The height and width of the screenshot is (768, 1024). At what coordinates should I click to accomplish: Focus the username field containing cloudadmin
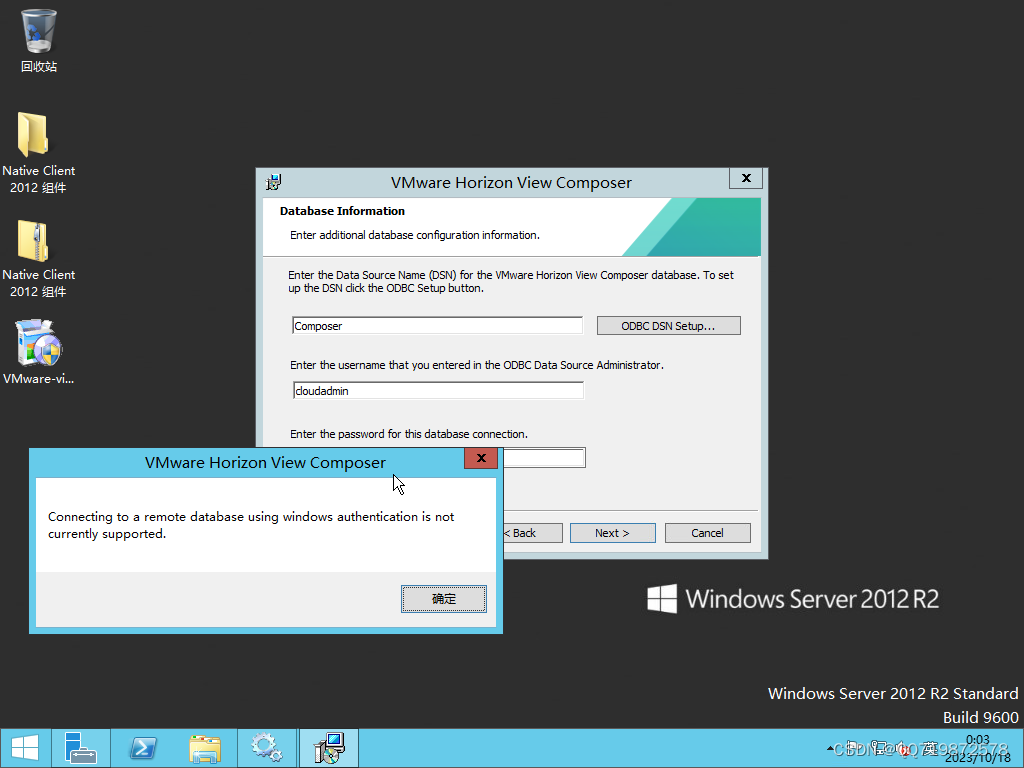pos(438,391)
